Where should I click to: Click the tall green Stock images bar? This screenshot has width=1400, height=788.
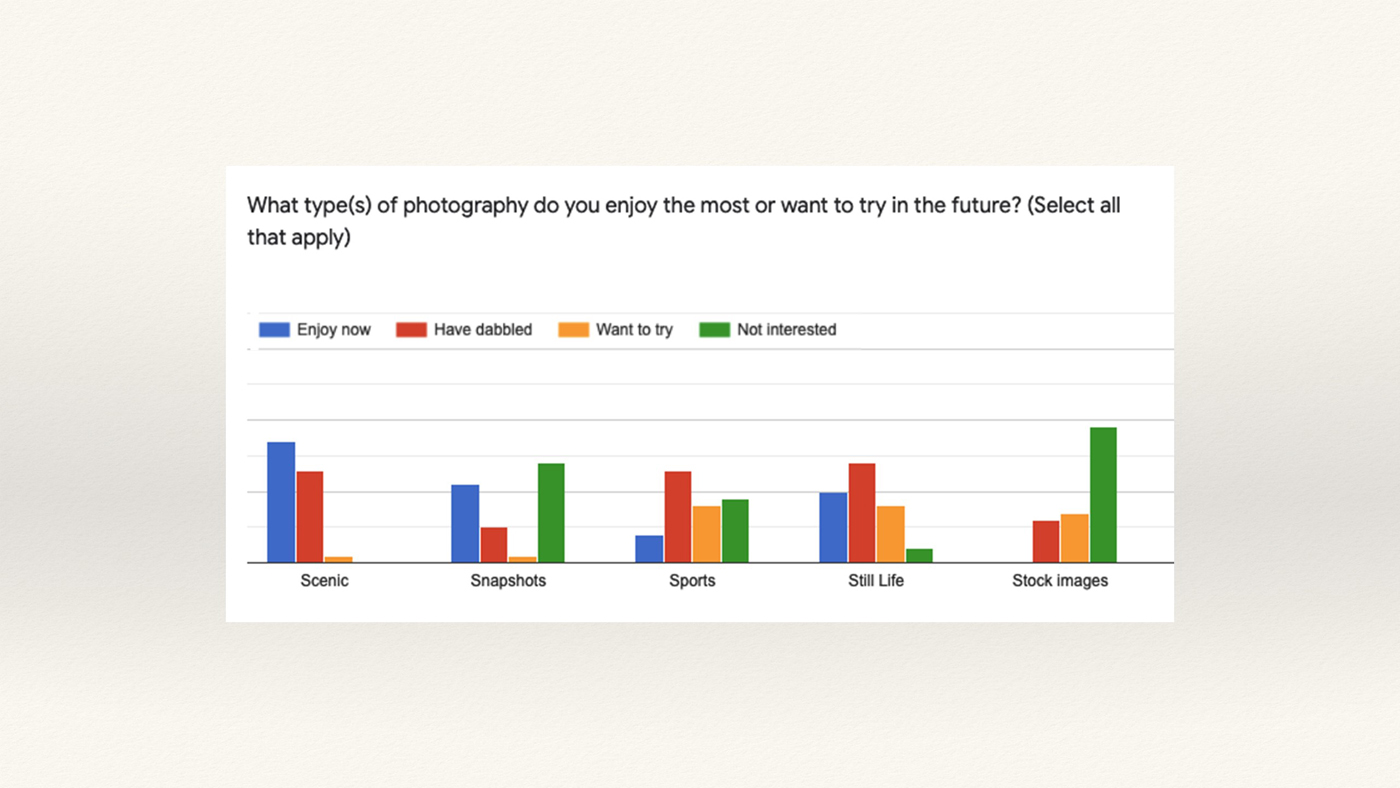point(1103,495)
